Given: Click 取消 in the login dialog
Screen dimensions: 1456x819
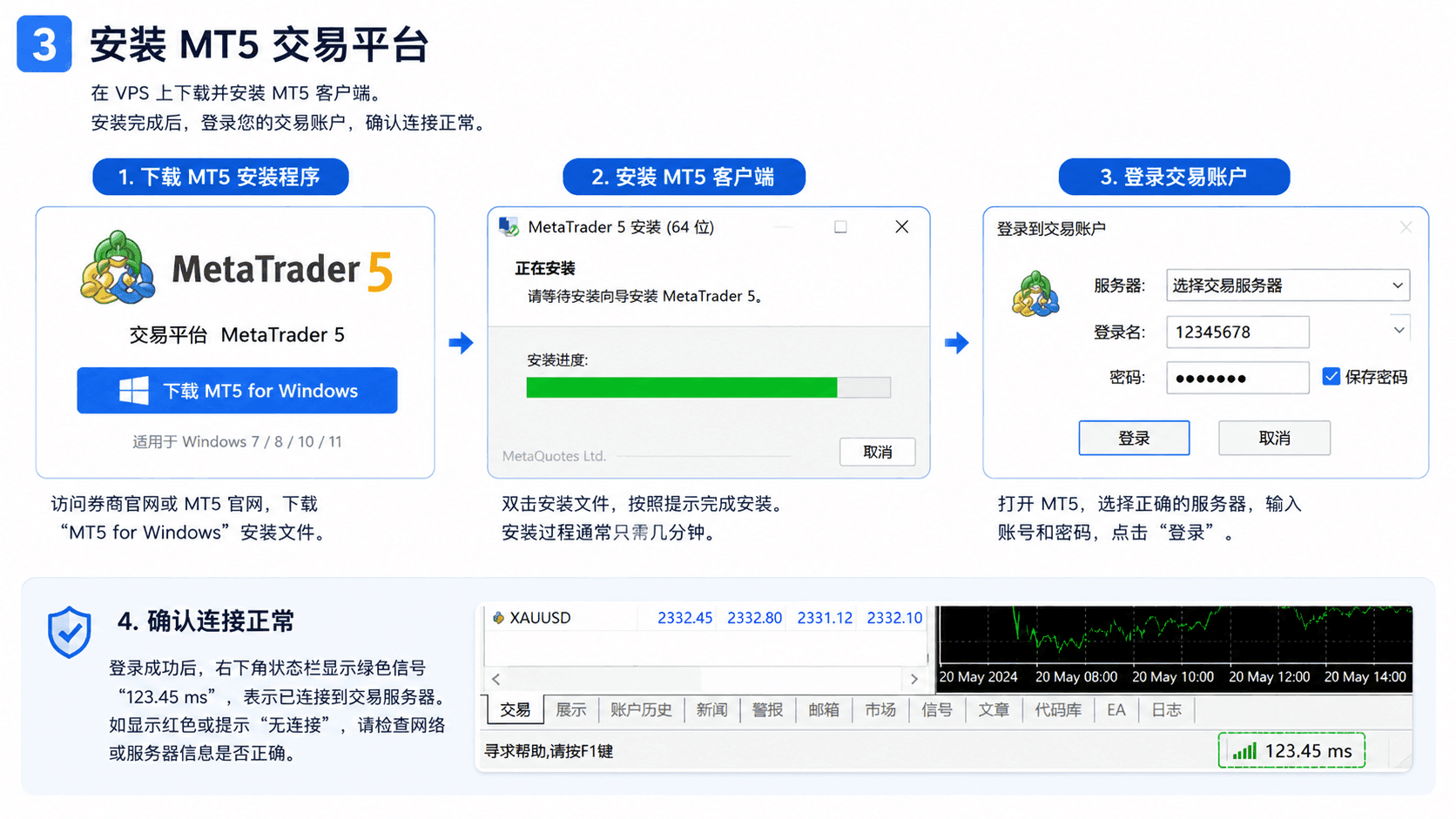Looking at the screenshot, I should point(1274,438).
